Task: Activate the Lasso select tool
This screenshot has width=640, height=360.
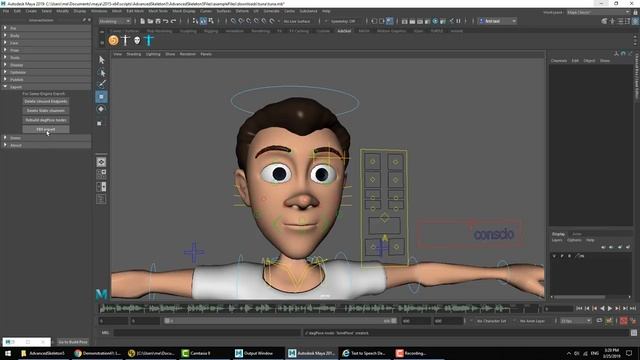Action: pos(102,73)
